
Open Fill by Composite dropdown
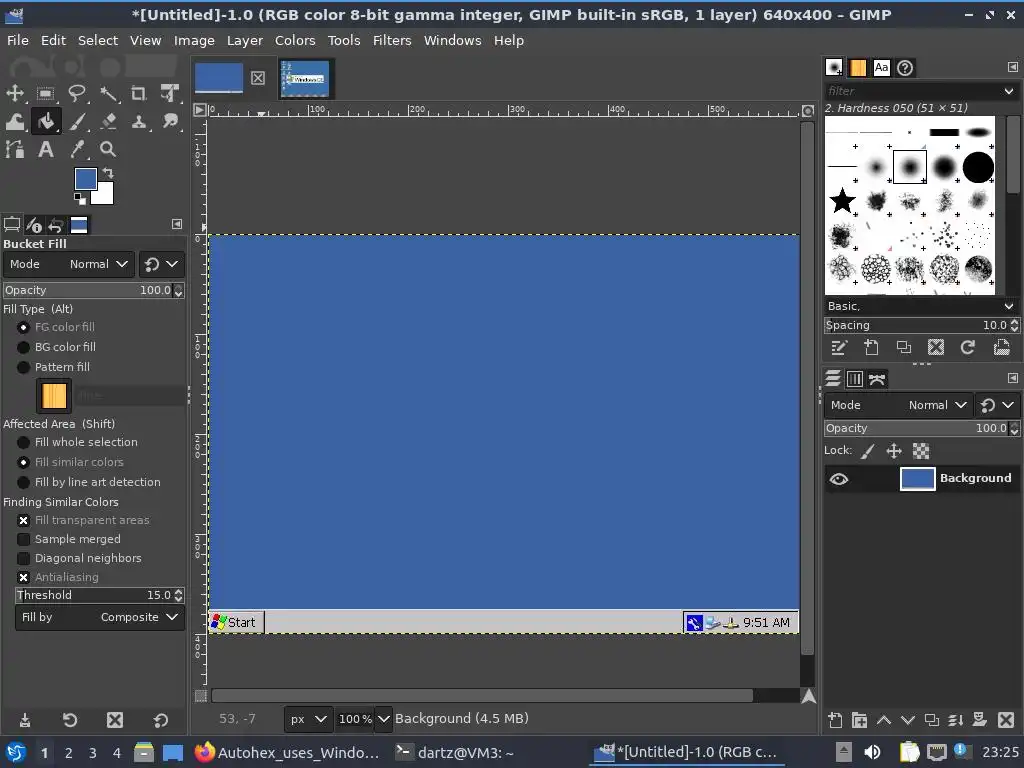[99, 617]
